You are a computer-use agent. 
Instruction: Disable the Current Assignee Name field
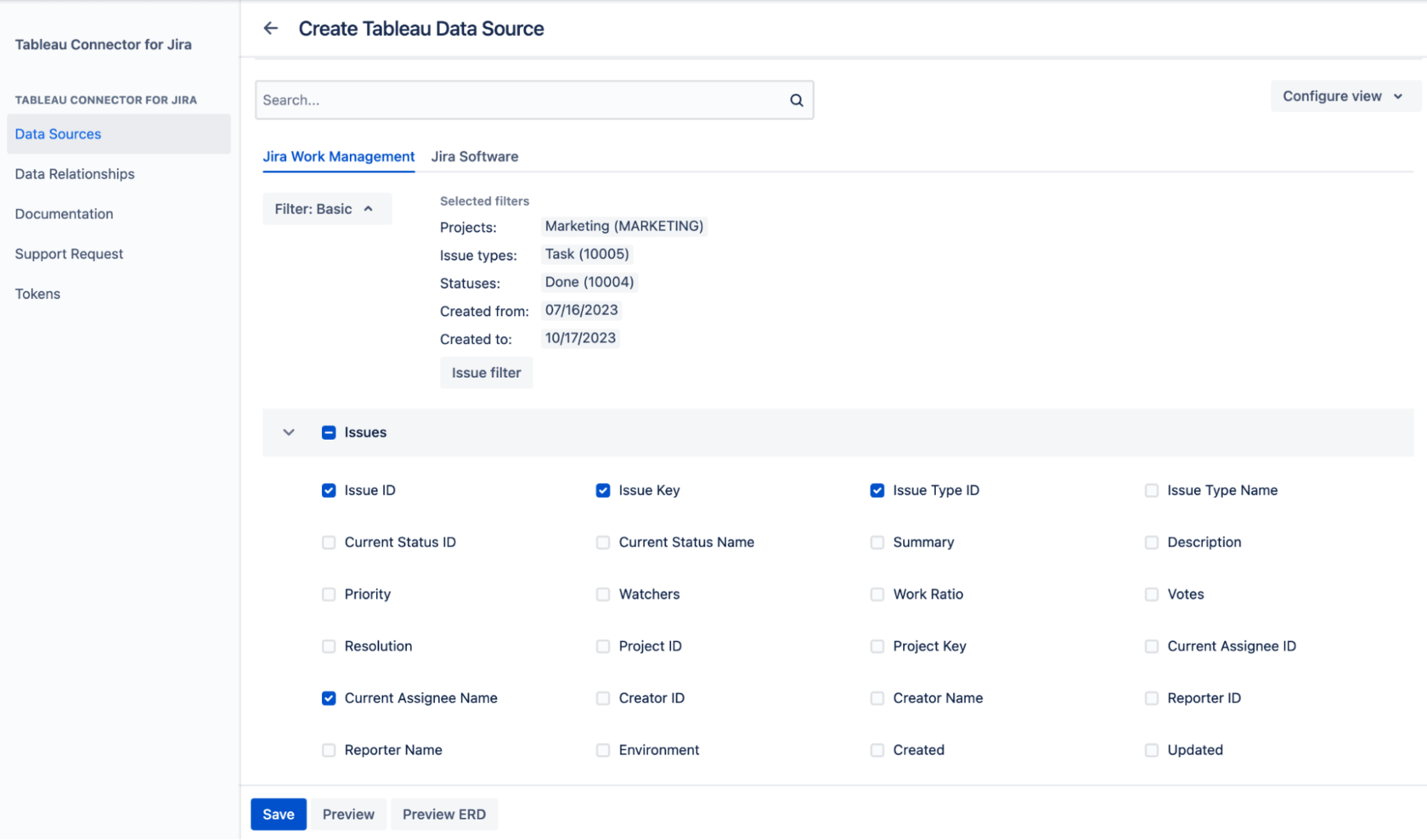tap(328, 698)
